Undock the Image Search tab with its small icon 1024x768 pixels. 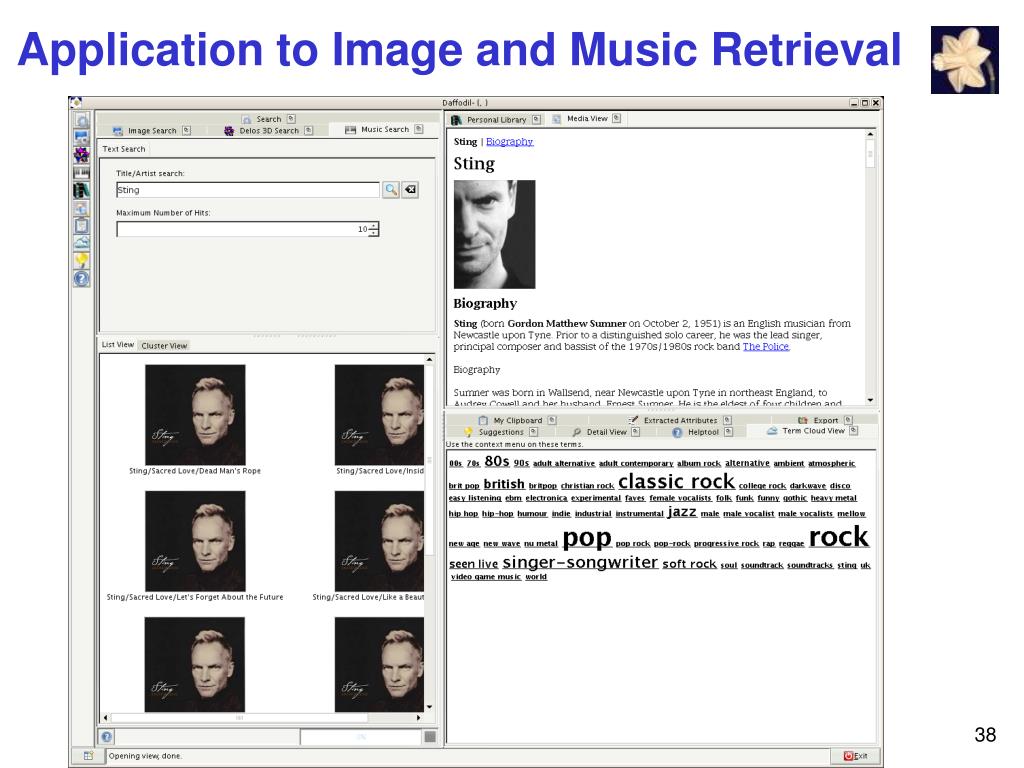186,130
